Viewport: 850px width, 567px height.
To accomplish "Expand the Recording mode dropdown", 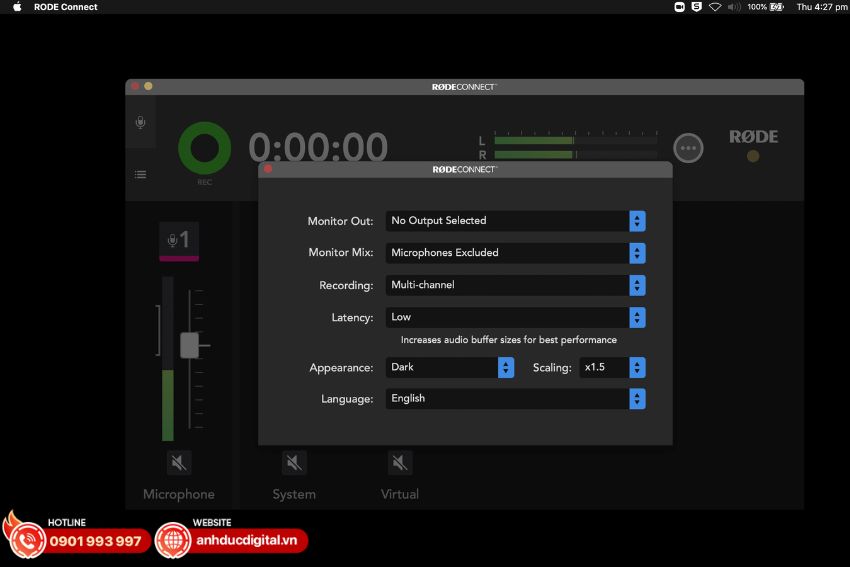I will [x=515, y=285].
